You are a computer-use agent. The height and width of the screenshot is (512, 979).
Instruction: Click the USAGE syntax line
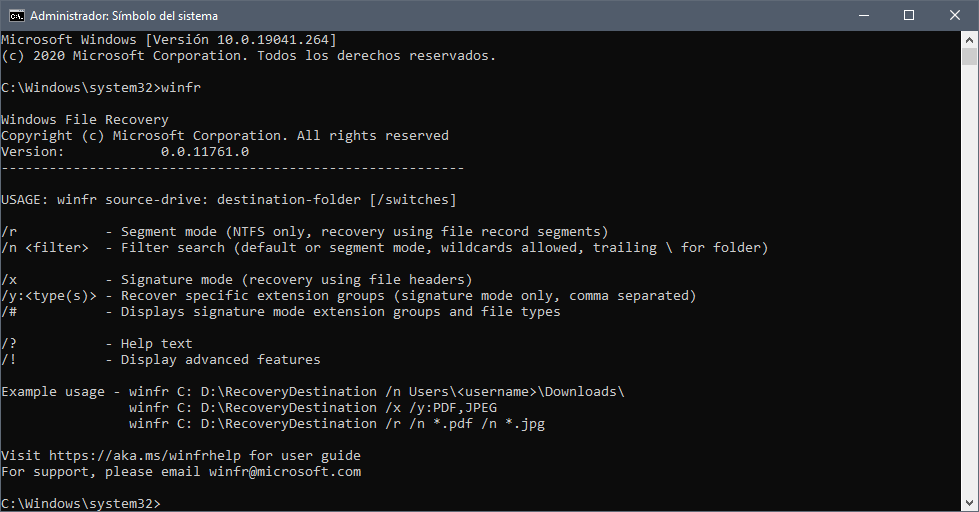point(229,200)
